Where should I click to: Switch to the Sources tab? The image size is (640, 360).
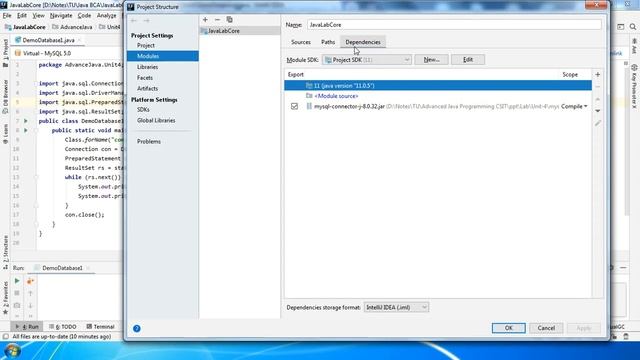(x=301, y=42)
